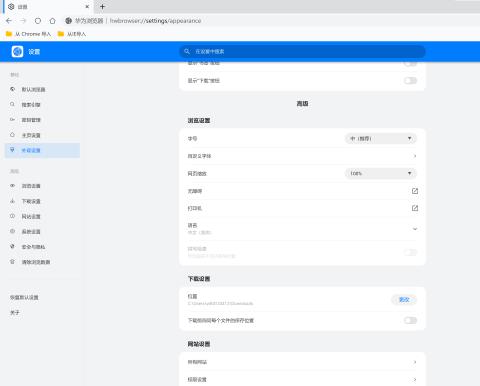Toggle the show 'Download' button switch
This screenshot has width=480, height=386.
410,80
